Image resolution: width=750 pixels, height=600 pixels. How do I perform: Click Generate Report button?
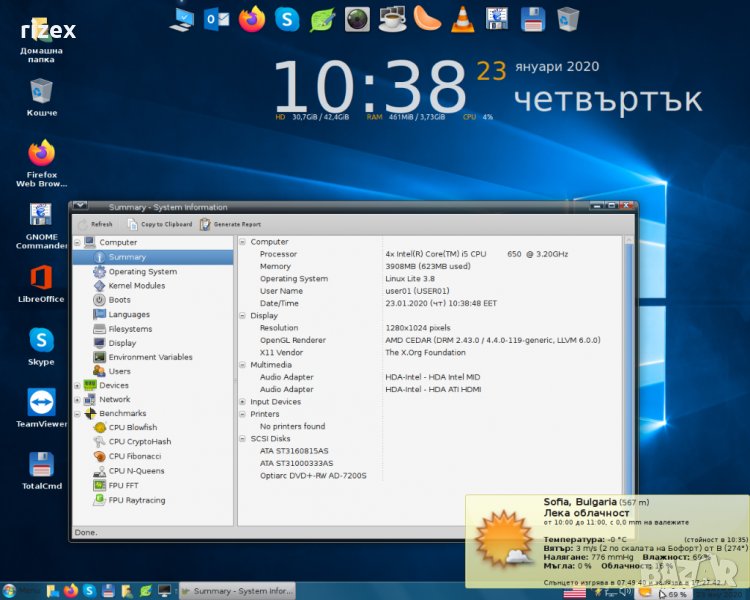click(231, 224)
